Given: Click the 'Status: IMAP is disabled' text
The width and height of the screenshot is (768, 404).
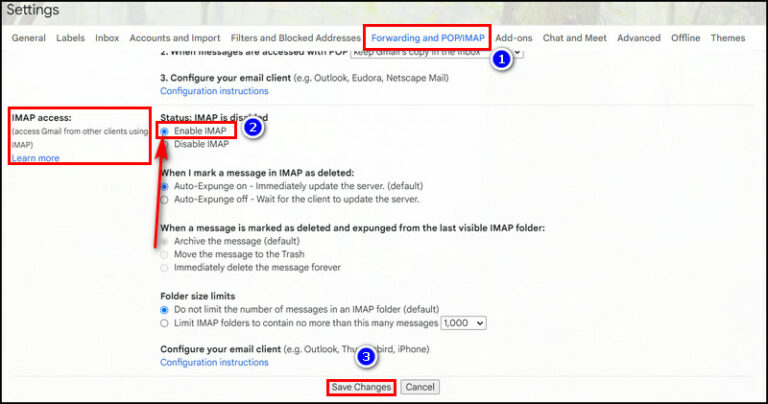Looking at the screenshot, I should (214, 118).
